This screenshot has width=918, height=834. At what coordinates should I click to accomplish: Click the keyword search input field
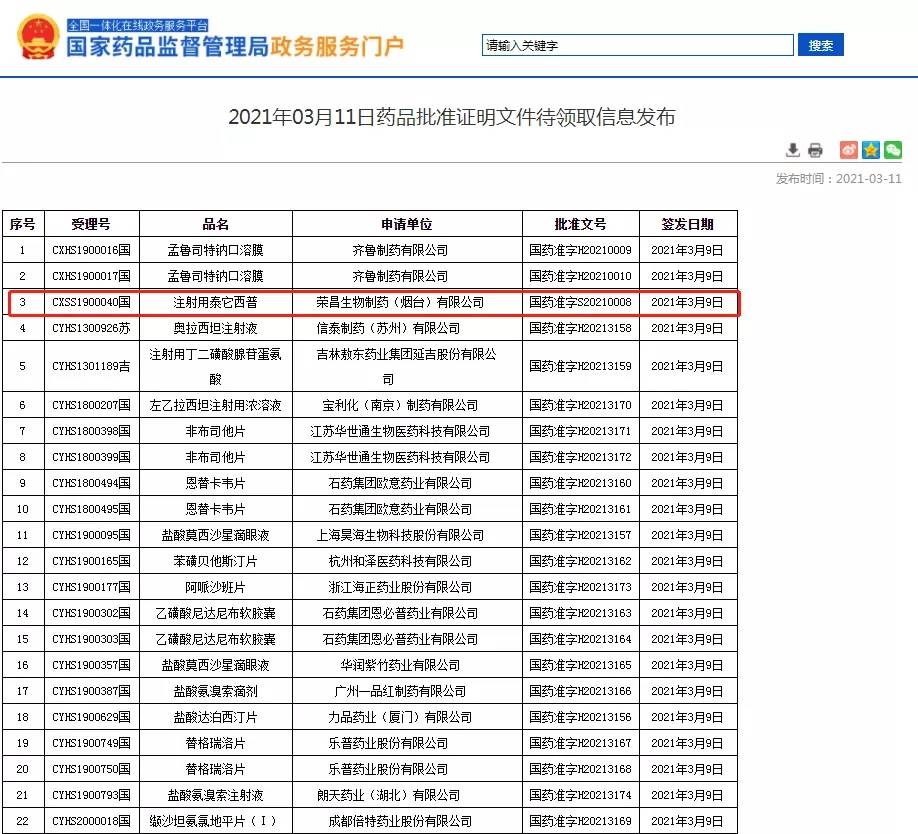637,46
